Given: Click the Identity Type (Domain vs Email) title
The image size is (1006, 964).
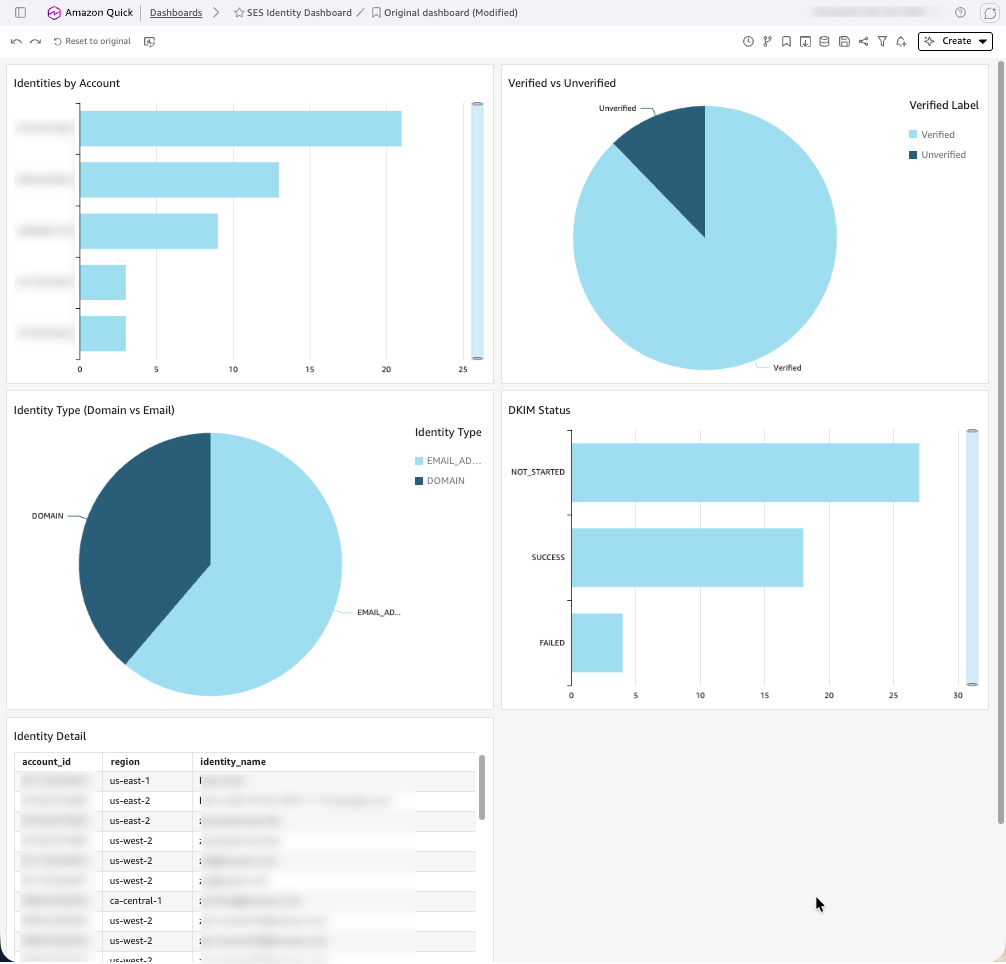Looking at the screenshot, I should coord(94,410).
